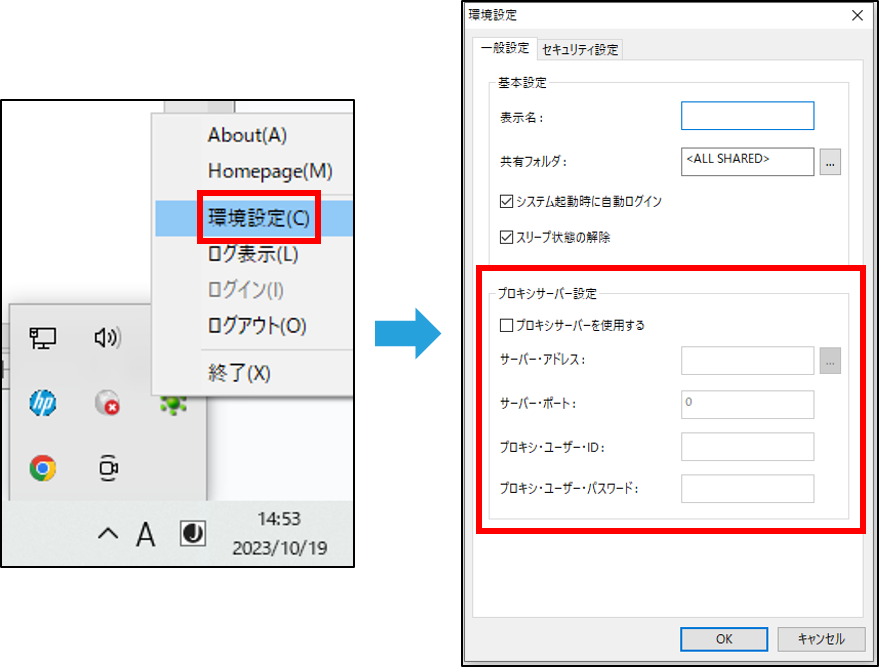Click the green spider-like tray icon
Image resolution: width=879 pixels, height=667 pixels.
click(173, 404)
